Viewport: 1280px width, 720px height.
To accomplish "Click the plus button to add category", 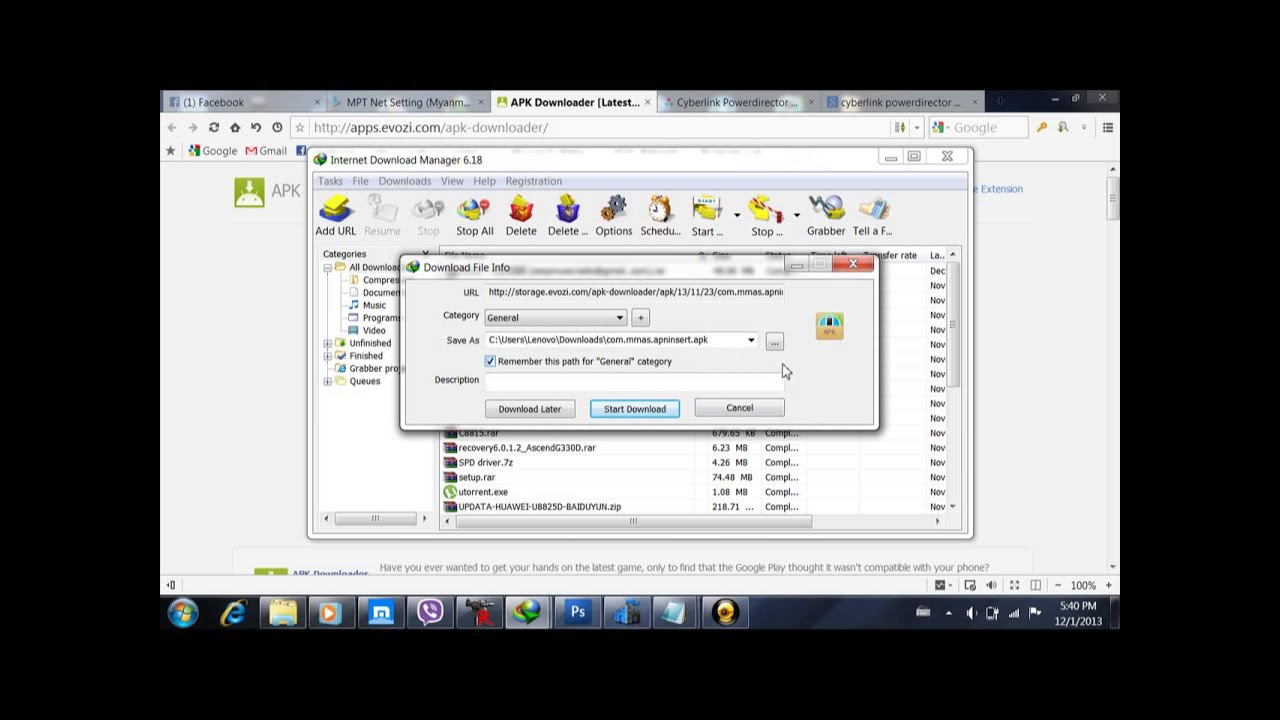I will pos(641,318).
